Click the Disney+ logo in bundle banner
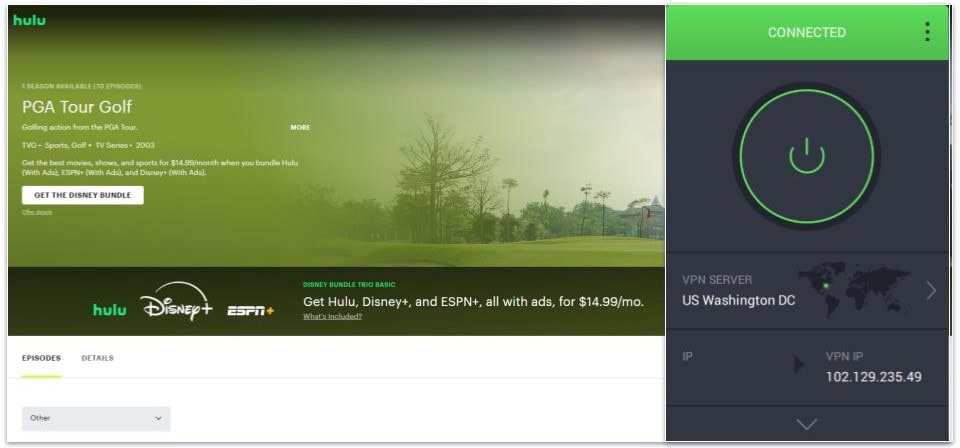960x448 pixels. coord(176,302)
